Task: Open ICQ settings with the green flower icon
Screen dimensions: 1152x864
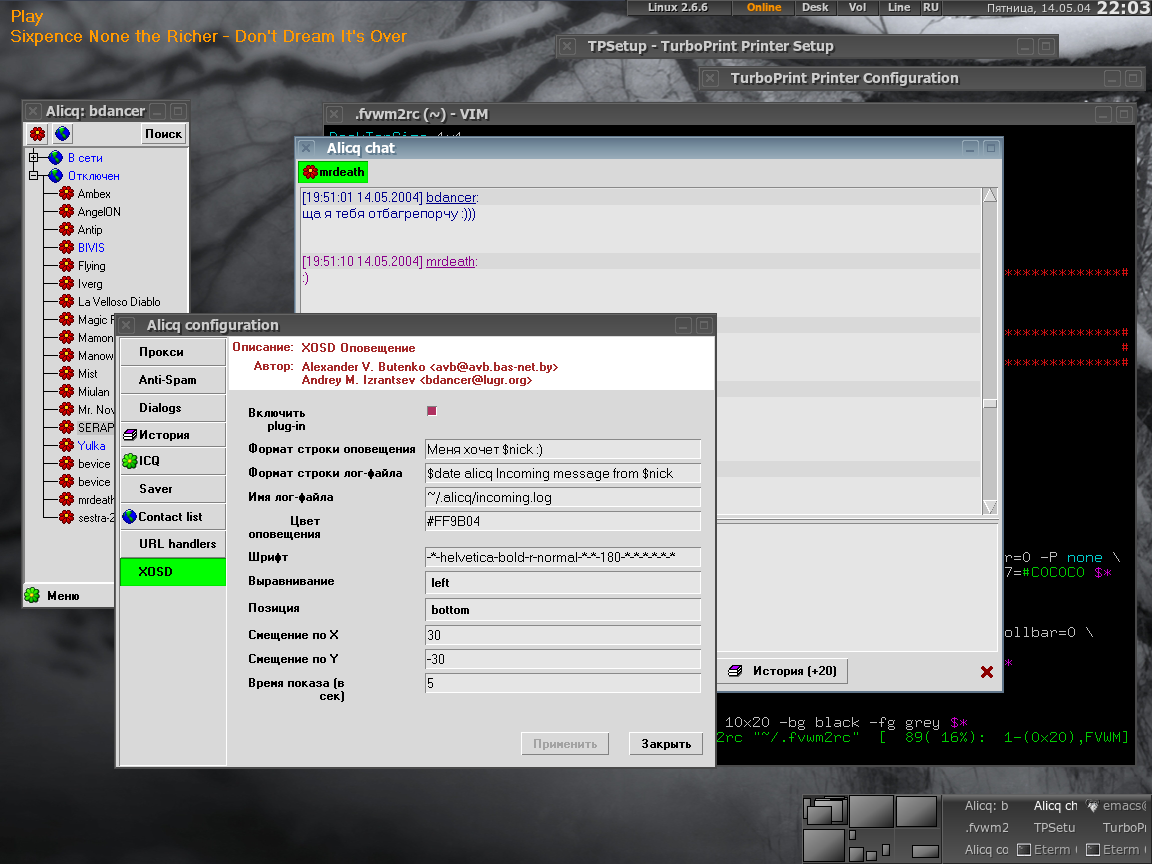Action: click(x=172, y=461)
